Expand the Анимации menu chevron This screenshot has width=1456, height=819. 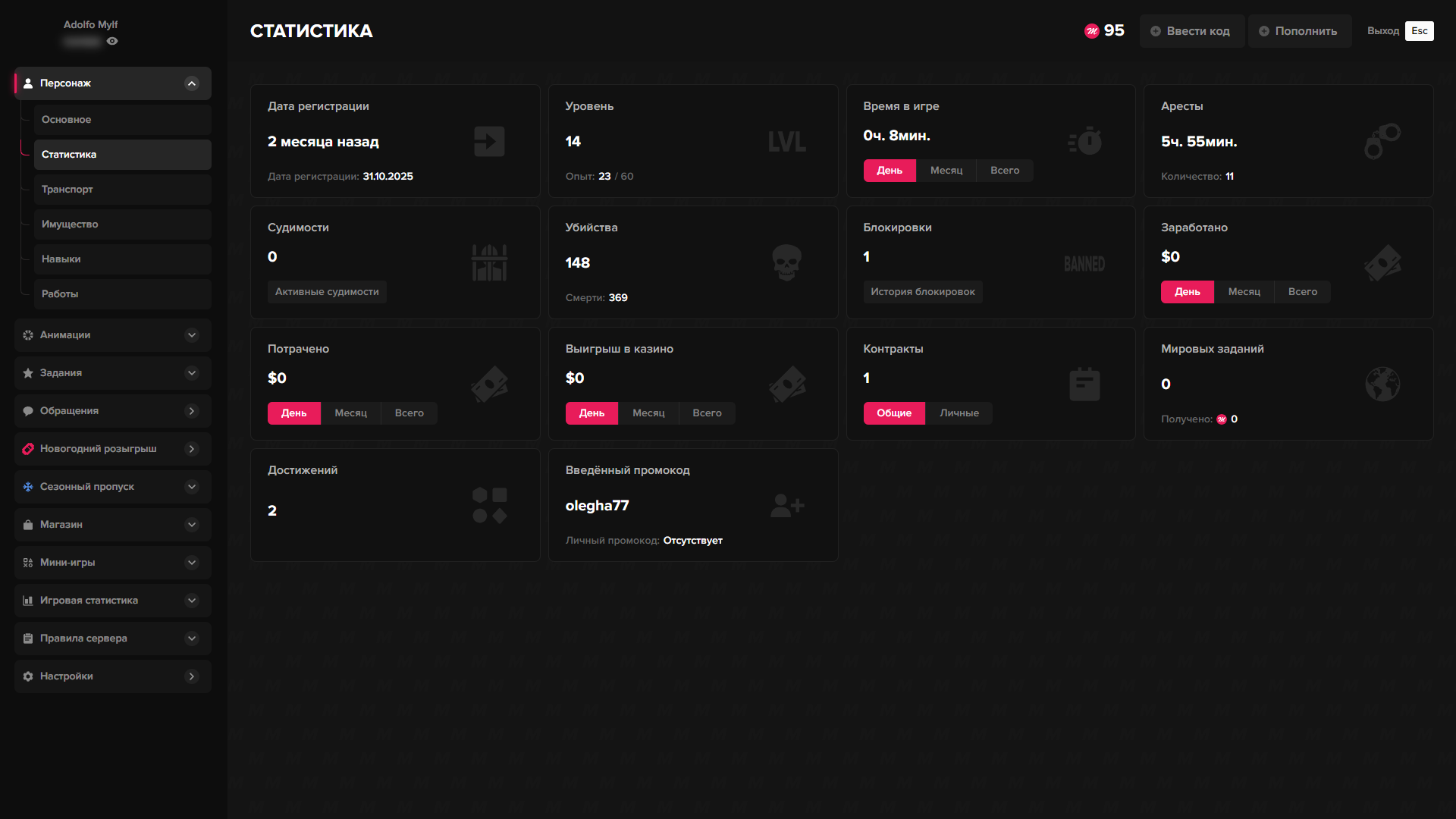(192, 335)
